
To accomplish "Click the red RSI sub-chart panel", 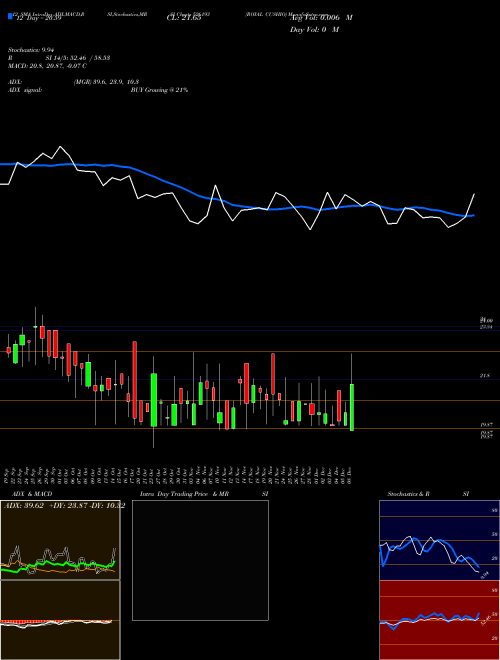I will (439, 620).
